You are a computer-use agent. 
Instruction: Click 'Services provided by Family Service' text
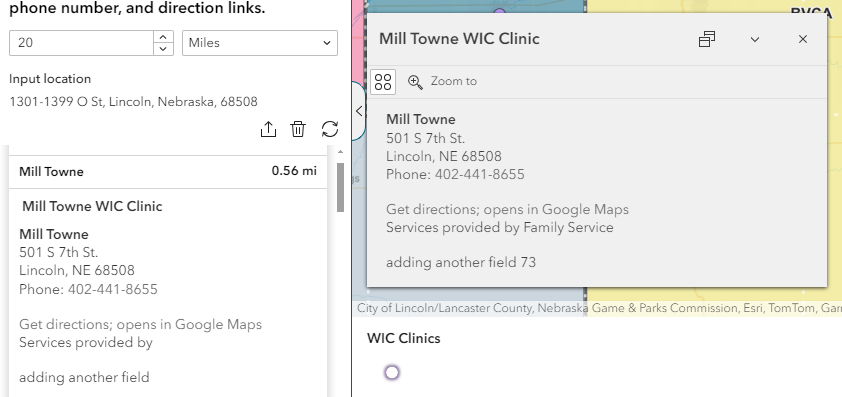coord(499,227)
